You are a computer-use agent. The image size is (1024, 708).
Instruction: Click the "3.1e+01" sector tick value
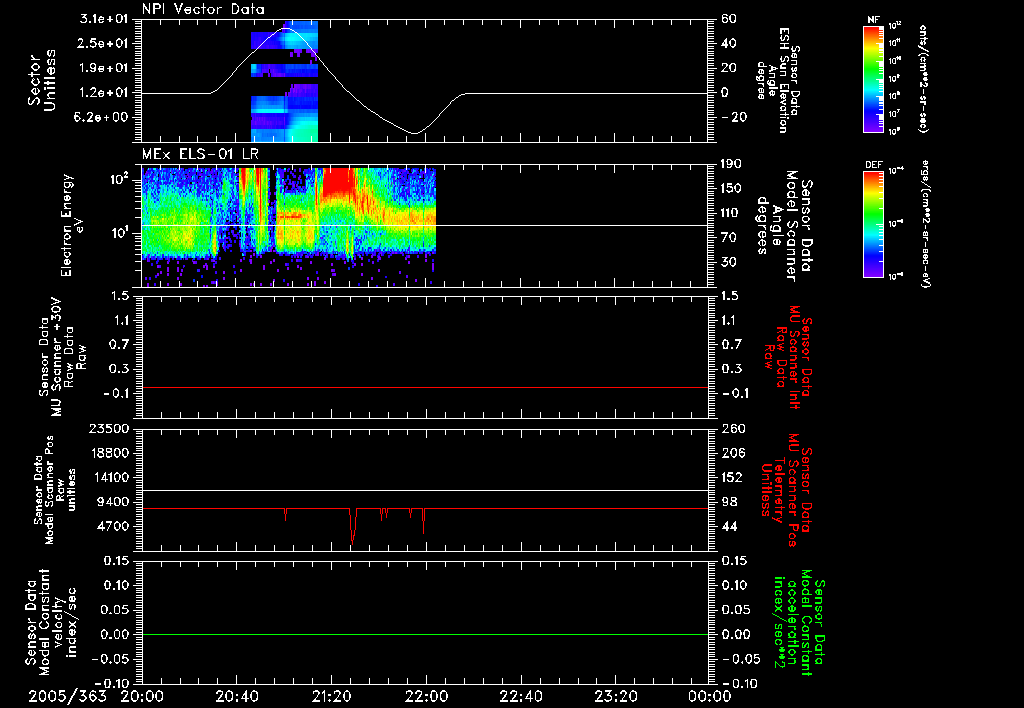(x=105, y=19)
